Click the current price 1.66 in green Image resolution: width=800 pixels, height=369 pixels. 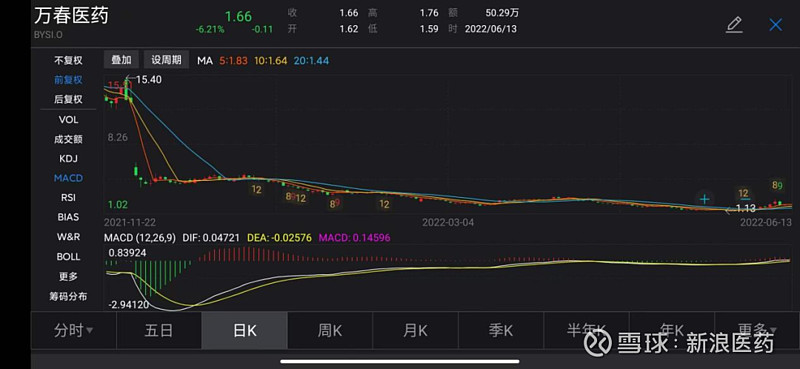238,16
